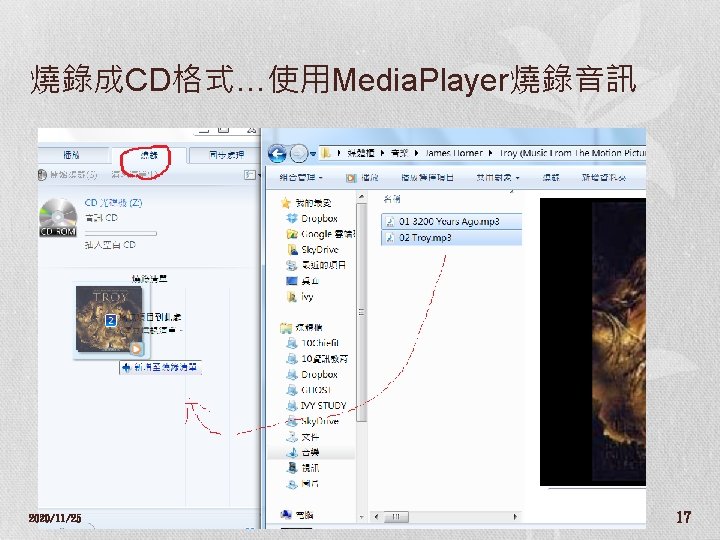Screen dimensions: 720x540
Task: Click the GHOST library icon
Action: point(292,390)
